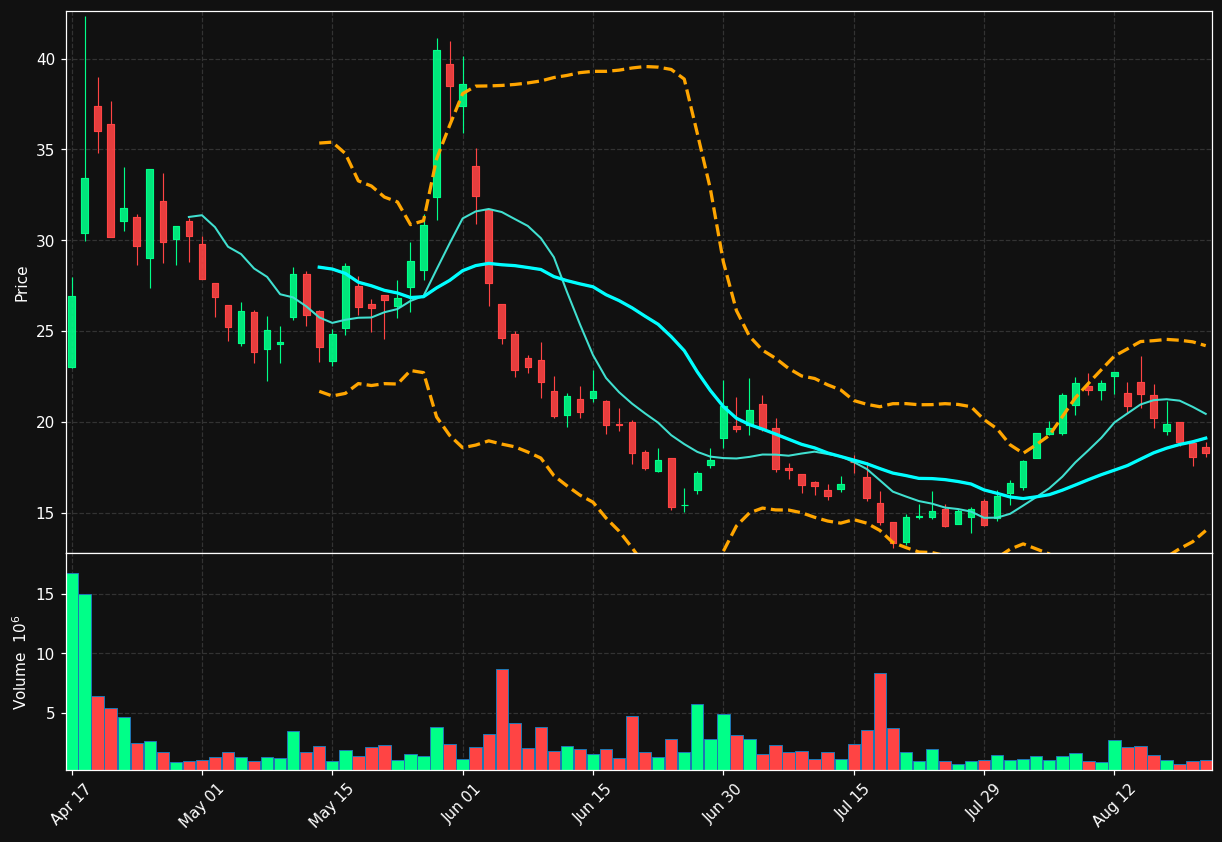Select the 25 tick on the price axis
Screen dimensions: 1222x842
46,332
